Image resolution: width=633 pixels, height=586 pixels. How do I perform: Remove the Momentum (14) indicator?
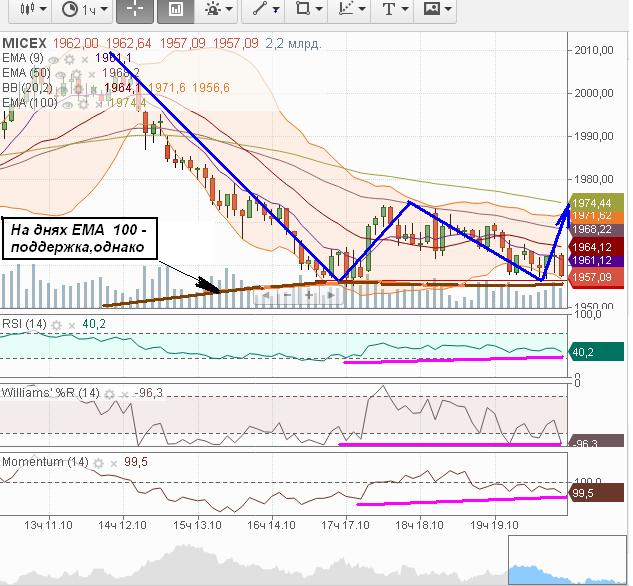(114, 463)
